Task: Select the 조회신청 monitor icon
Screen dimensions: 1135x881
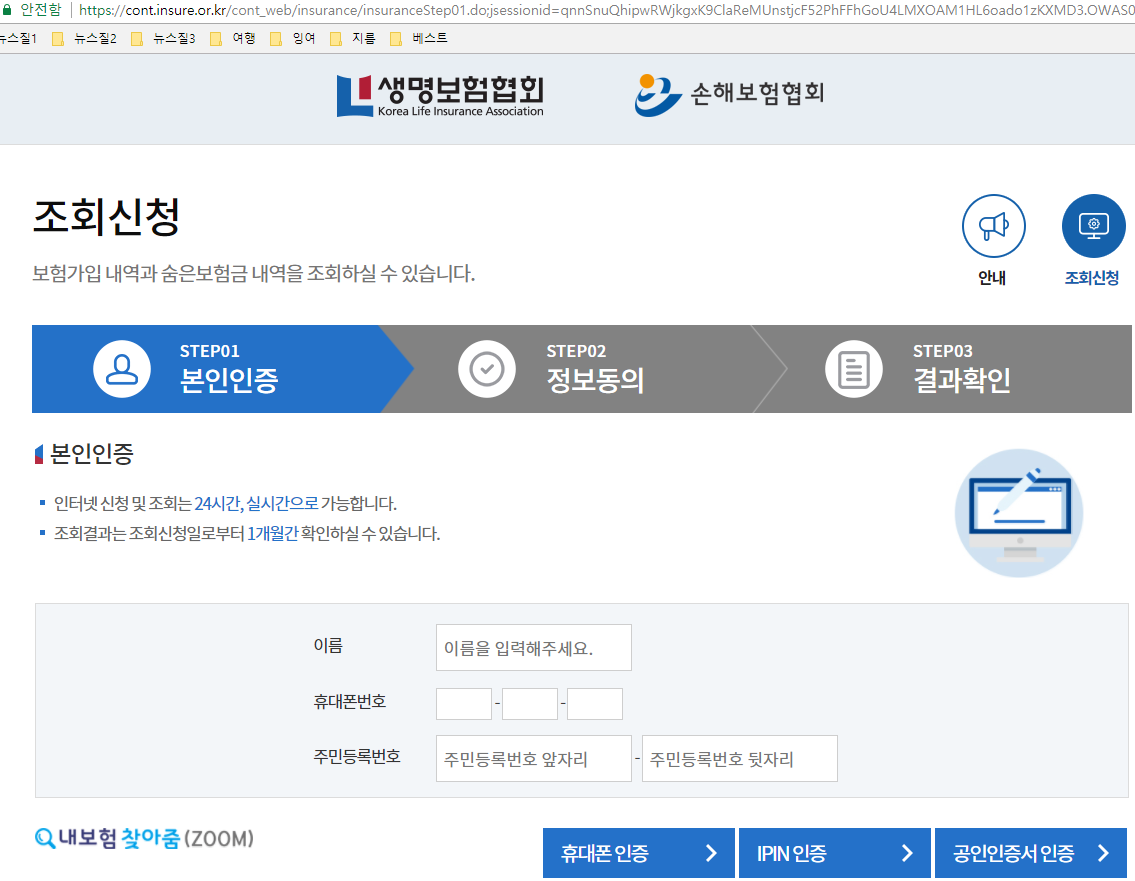Action: [1093, 226]
